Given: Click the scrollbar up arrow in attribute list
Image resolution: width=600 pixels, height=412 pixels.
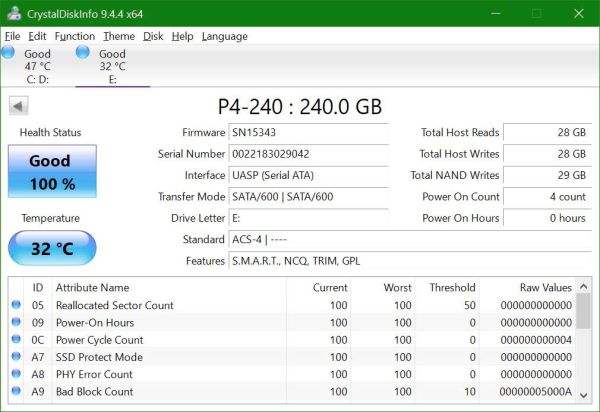Looking at the screenshot, I should point(584,286).
